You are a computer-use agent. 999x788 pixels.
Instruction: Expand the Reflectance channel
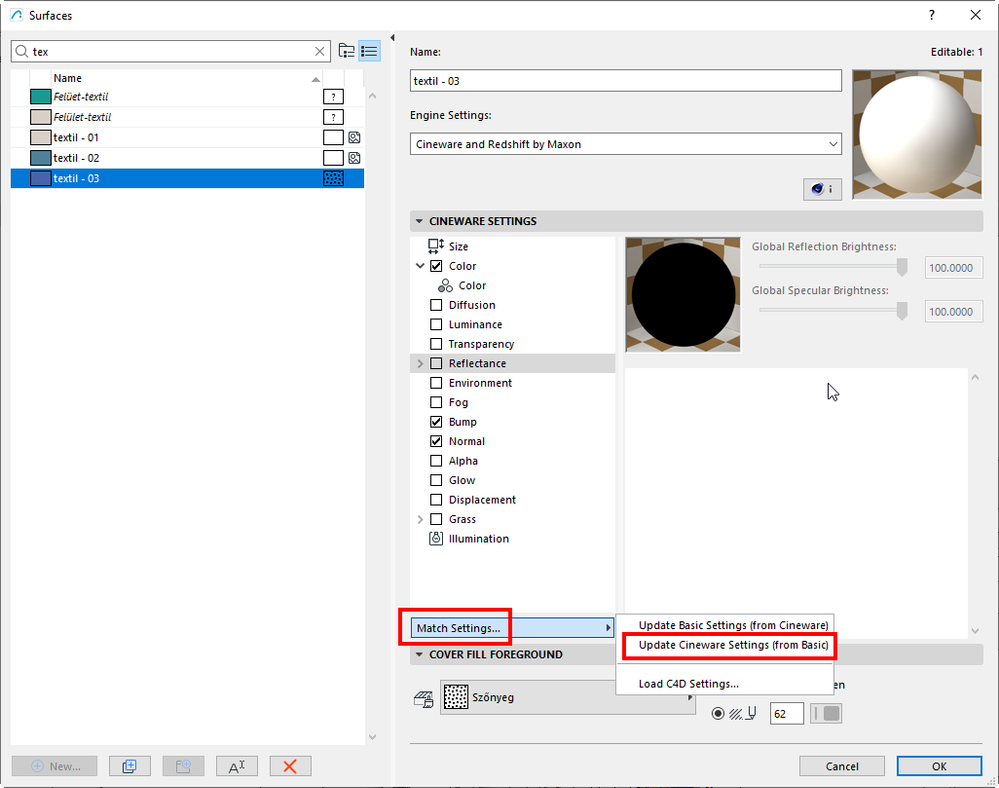tap(420, 363)
